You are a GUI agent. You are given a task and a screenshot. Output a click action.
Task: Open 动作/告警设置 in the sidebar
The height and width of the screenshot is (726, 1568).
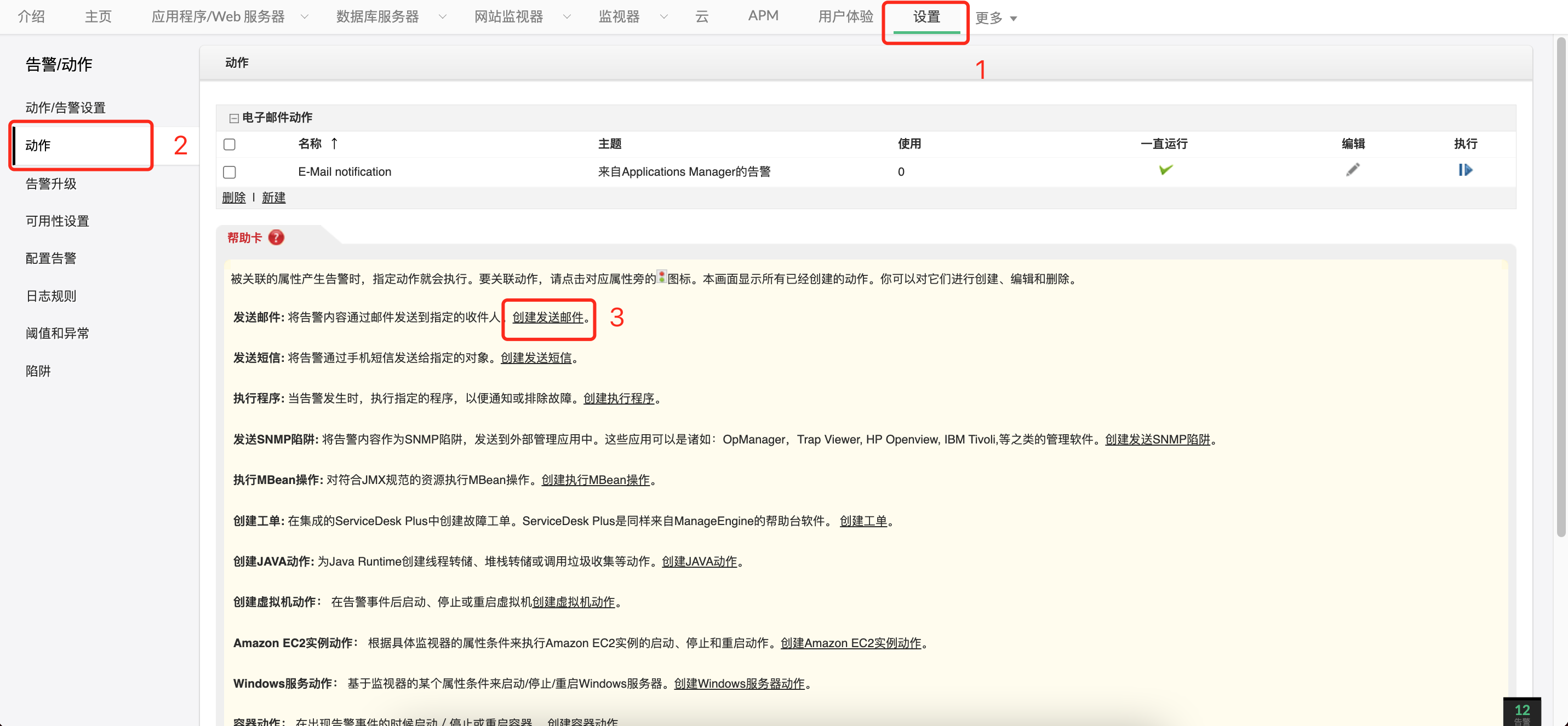pyautogui.click(x=66, y=108)
